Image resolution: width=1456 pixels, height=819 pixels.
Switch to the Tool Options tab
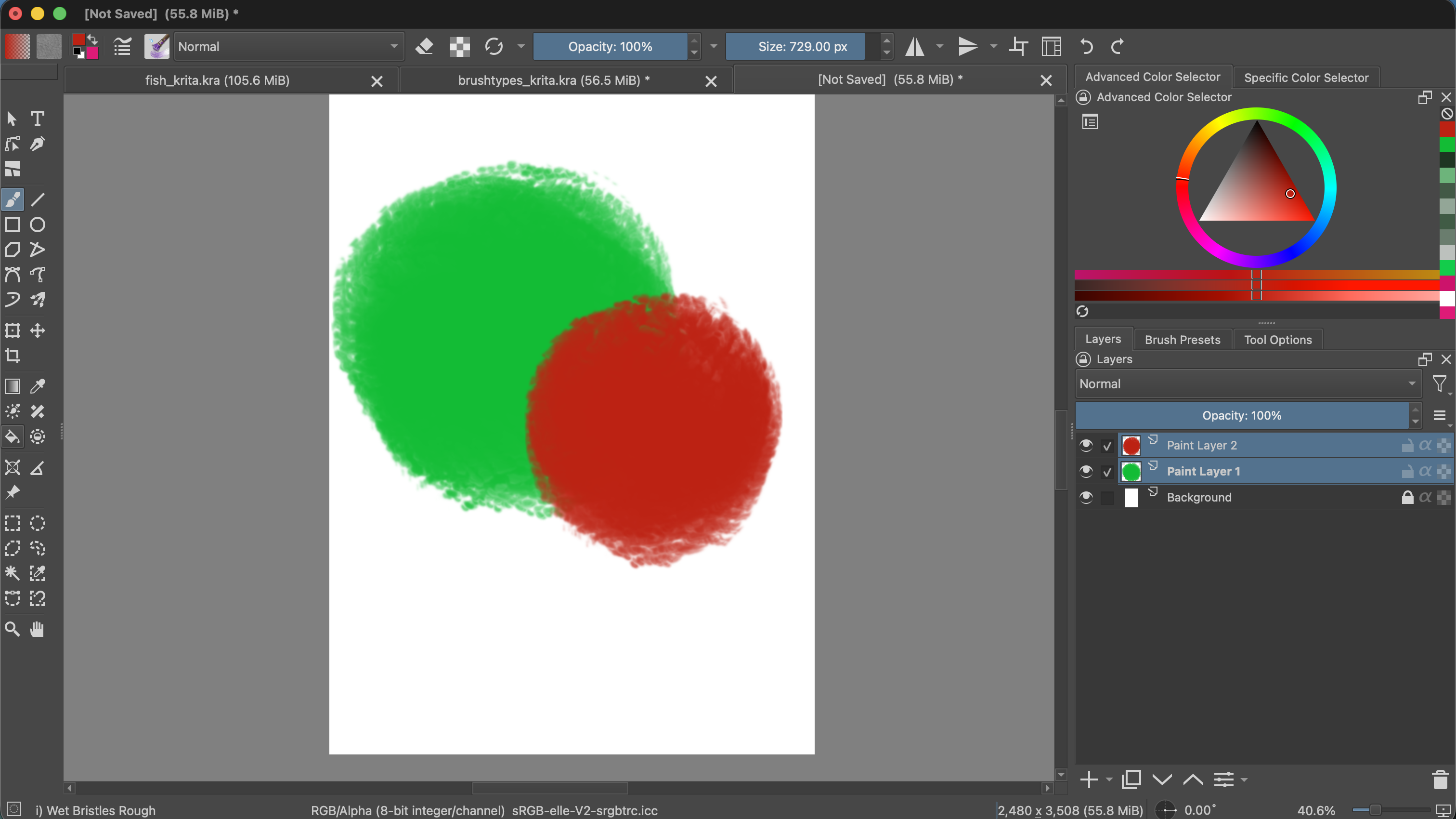[1277, 340]
